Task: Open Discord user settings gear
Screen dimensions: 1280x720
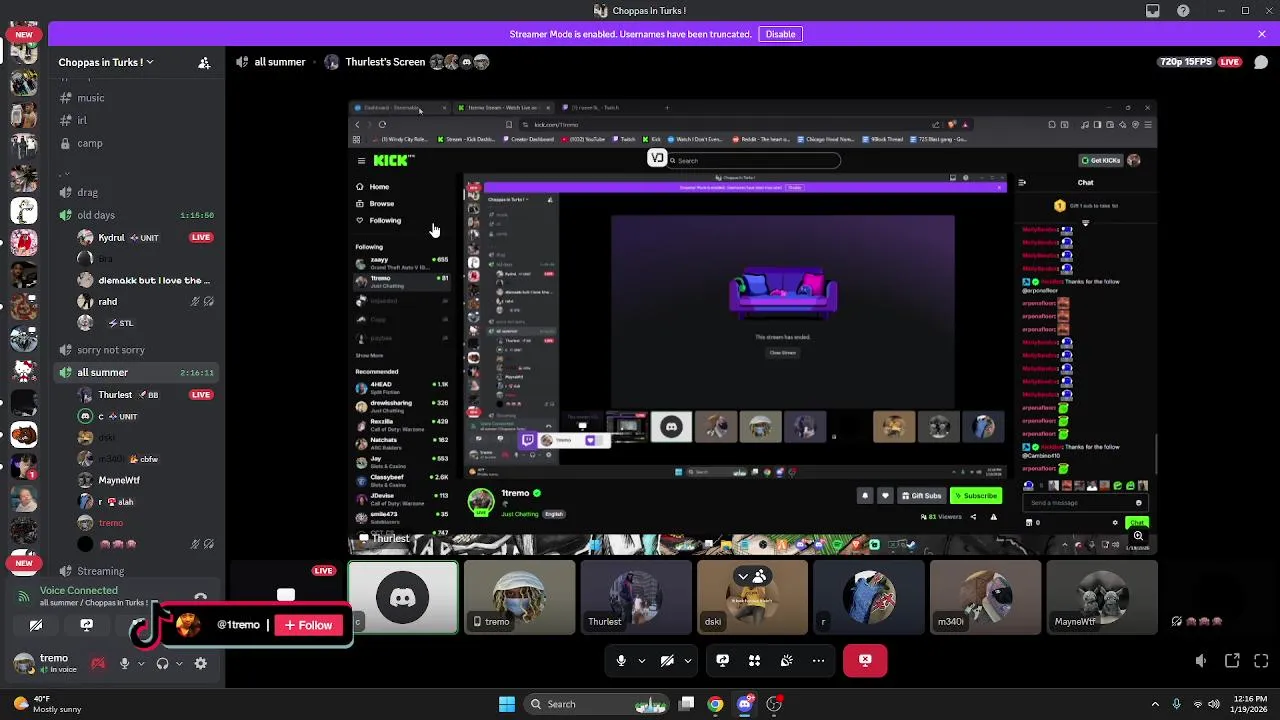Action: pos(201,663)
